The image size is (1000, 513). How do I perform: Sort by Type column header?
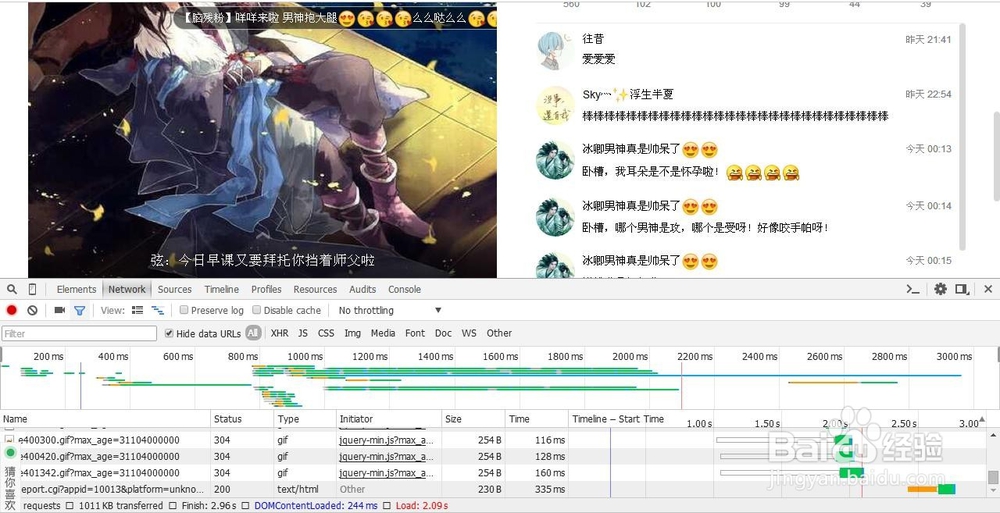305,419
